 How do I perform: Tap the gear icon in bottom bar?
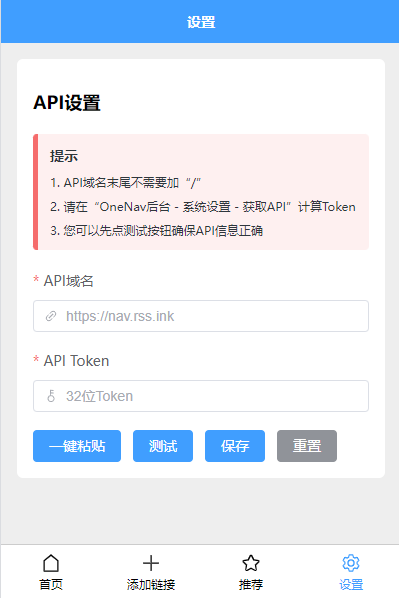tap(351, 563)
